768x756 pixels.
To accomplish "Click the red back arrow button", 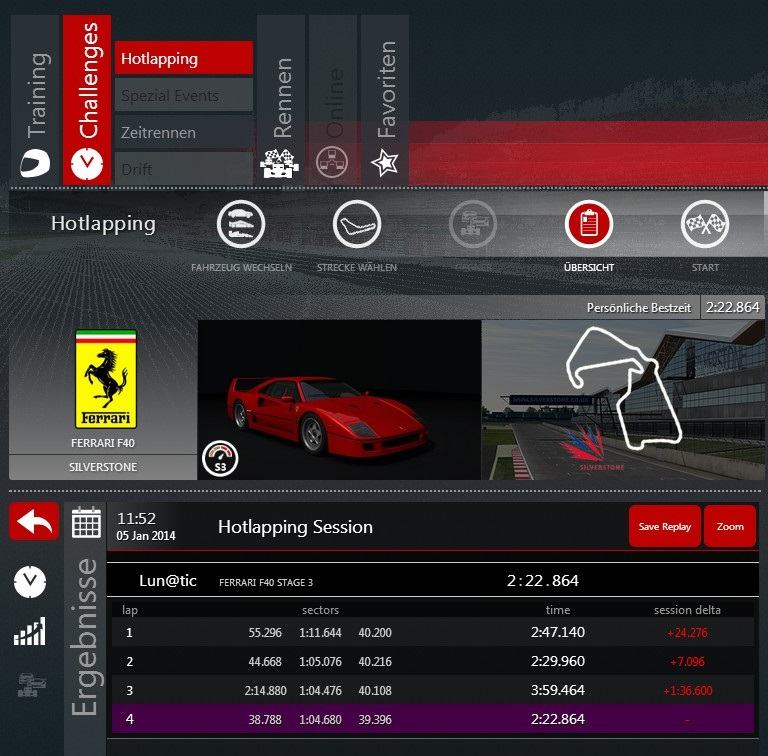I will 34,521.
